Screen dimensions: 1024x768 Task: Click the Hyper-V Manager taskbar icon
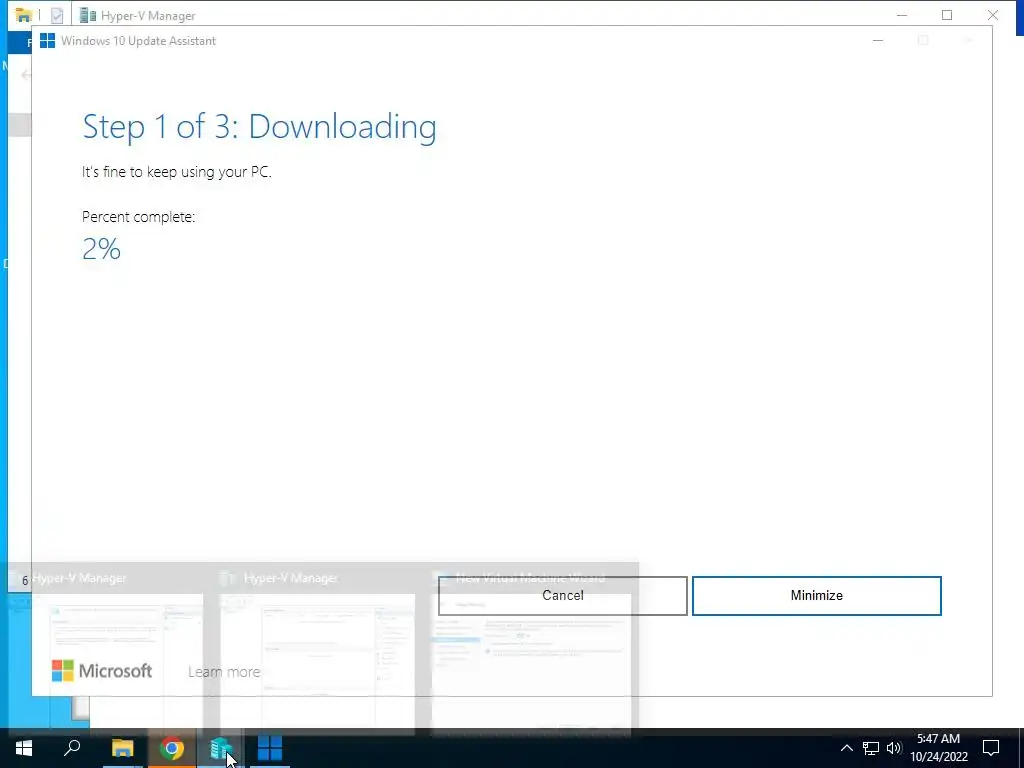coord(221,748)
